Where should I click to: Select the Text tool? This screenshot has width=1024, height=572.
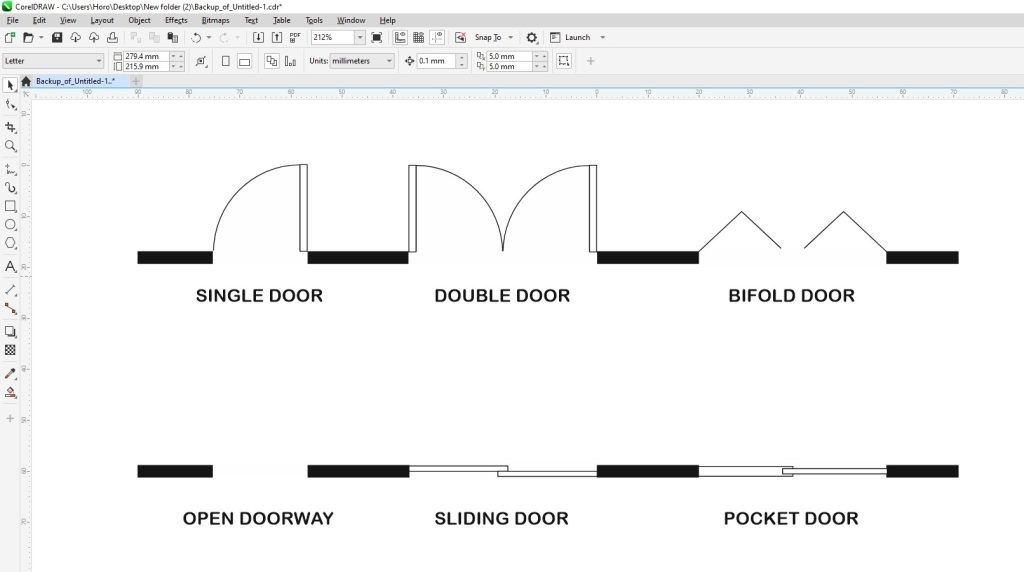click(x=10, y=266)
